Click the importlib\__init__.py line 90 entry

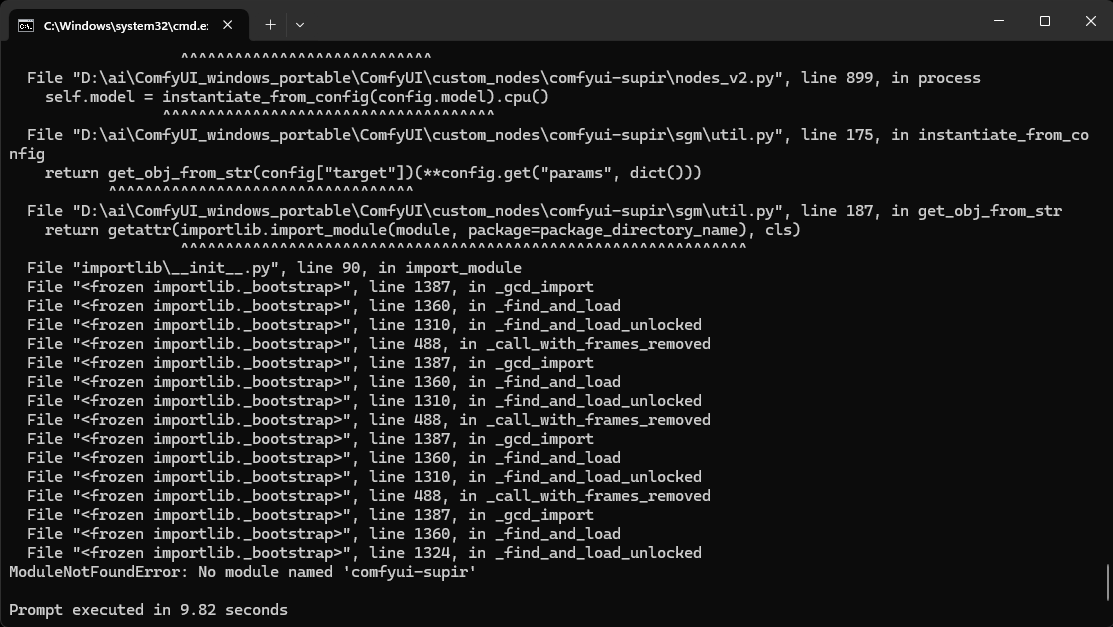click(274, 268)
